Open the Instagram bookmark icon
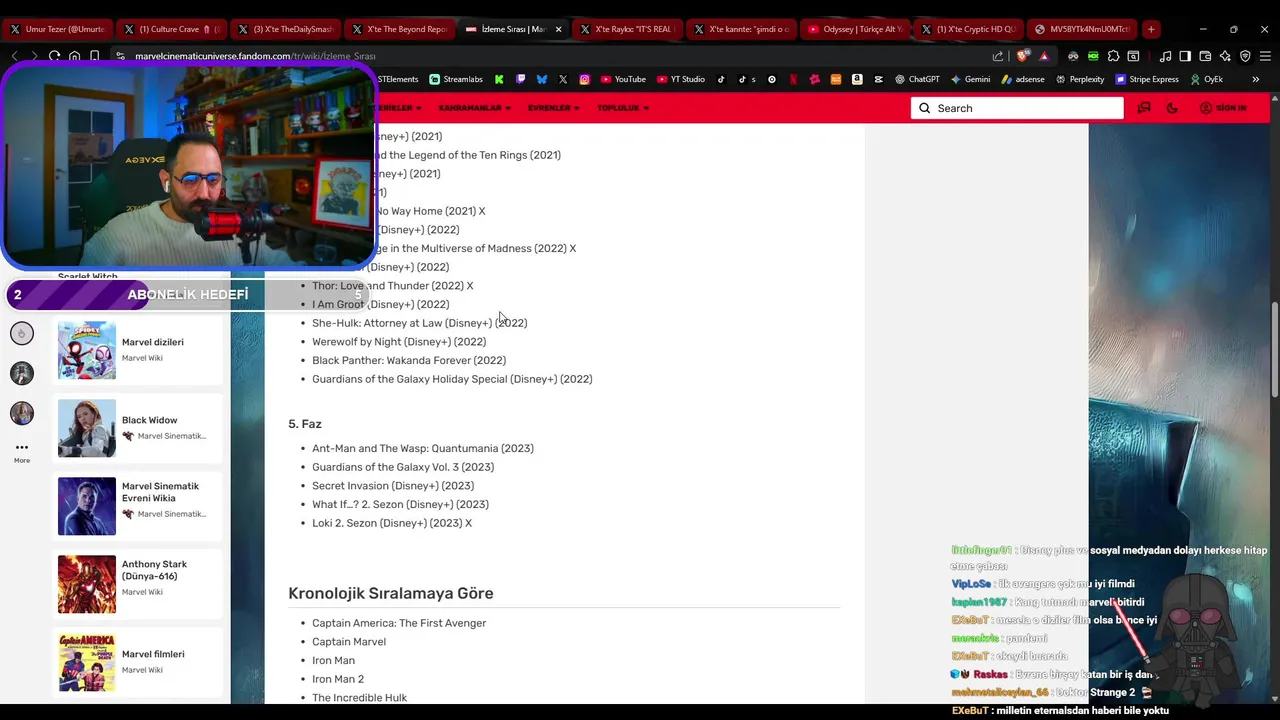 tap(584, 79)
